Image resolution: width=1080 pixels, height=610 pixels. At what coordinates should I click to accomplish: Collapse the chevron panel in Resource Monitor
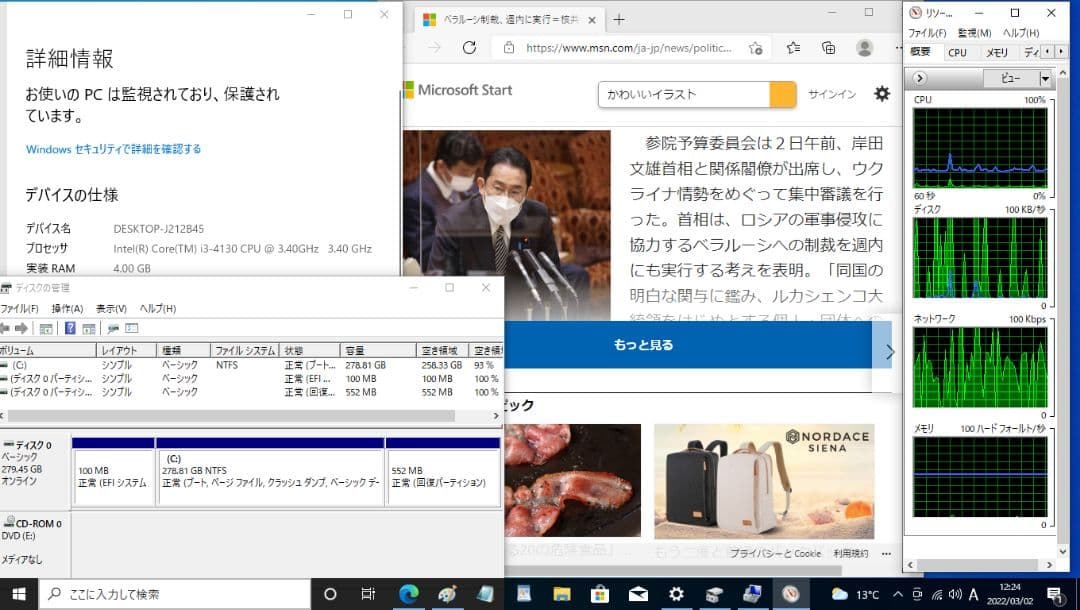pyautogui.click(x=919, y=78)
